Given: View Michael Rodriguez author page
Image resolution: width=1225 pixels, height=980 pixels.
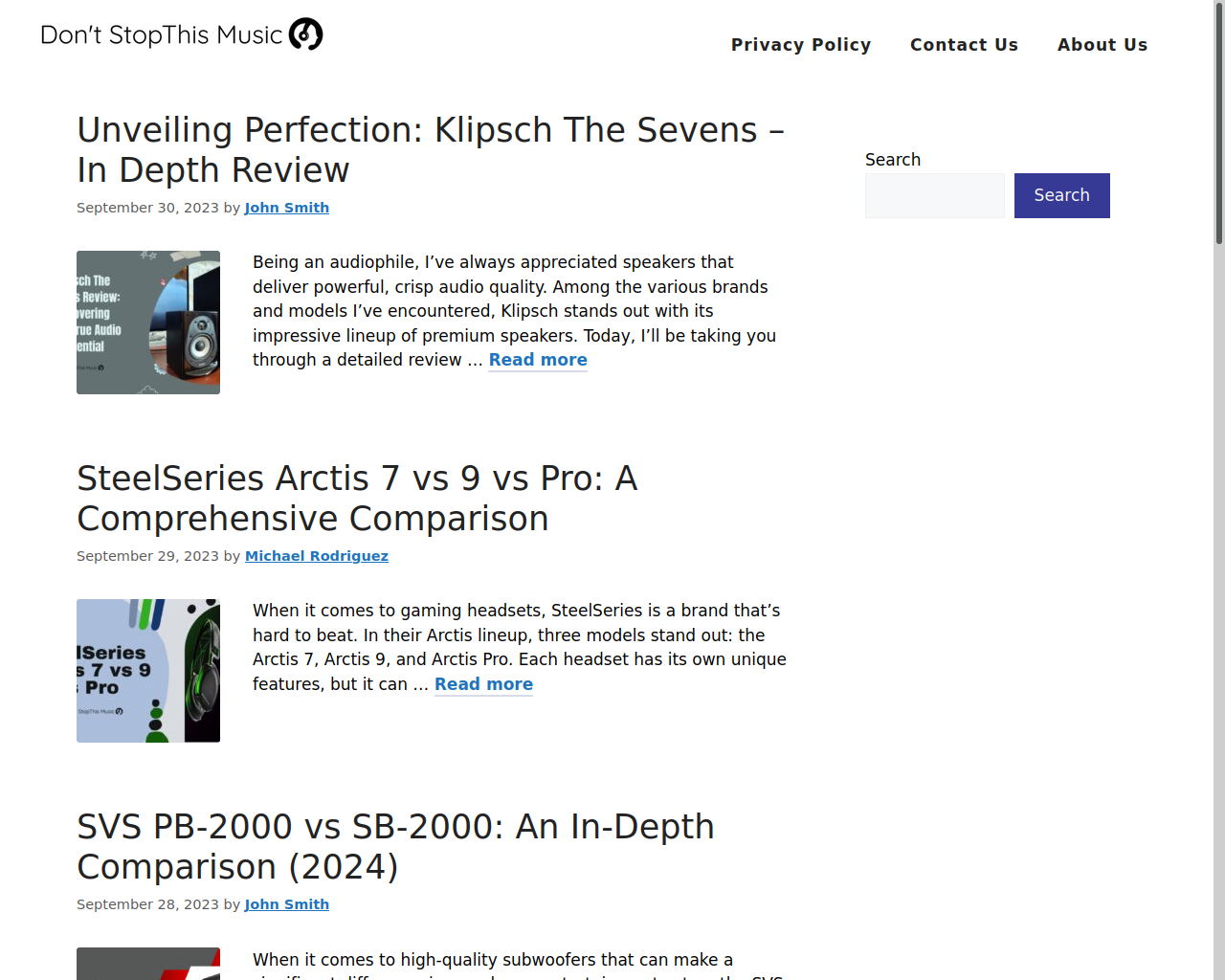Looking at the screenshot, I should pos(317,556).
